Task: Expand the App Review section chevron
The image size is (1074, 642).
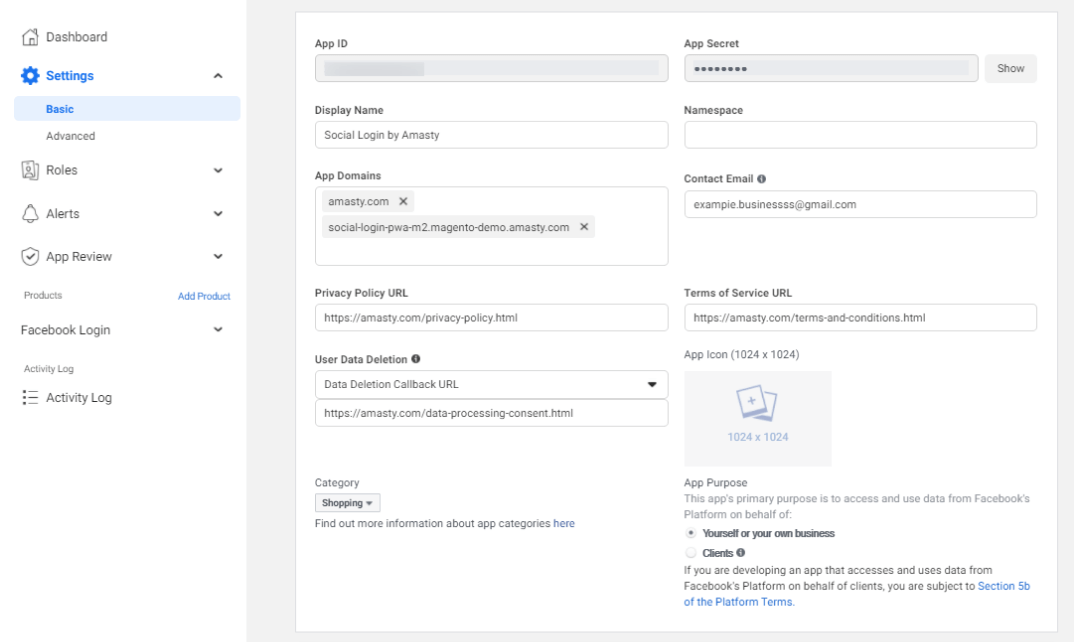Action: tap(218, 256)
